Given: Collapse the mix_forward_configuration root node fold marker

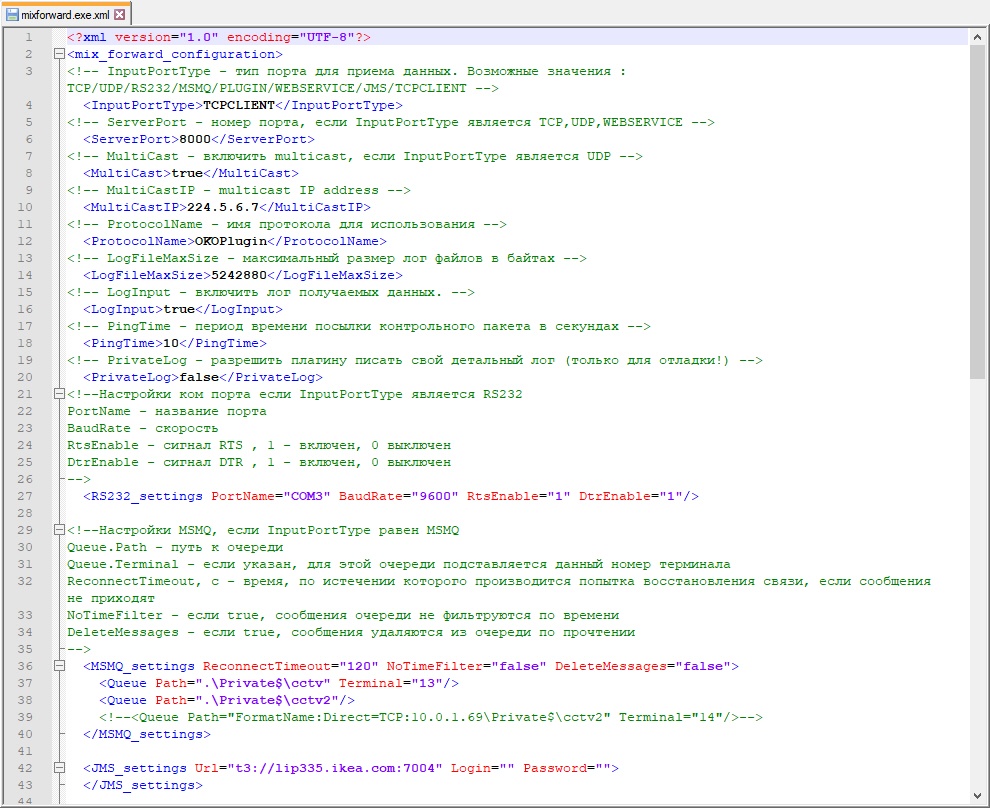Looking at the screenshot, I should tap(59, 54).
